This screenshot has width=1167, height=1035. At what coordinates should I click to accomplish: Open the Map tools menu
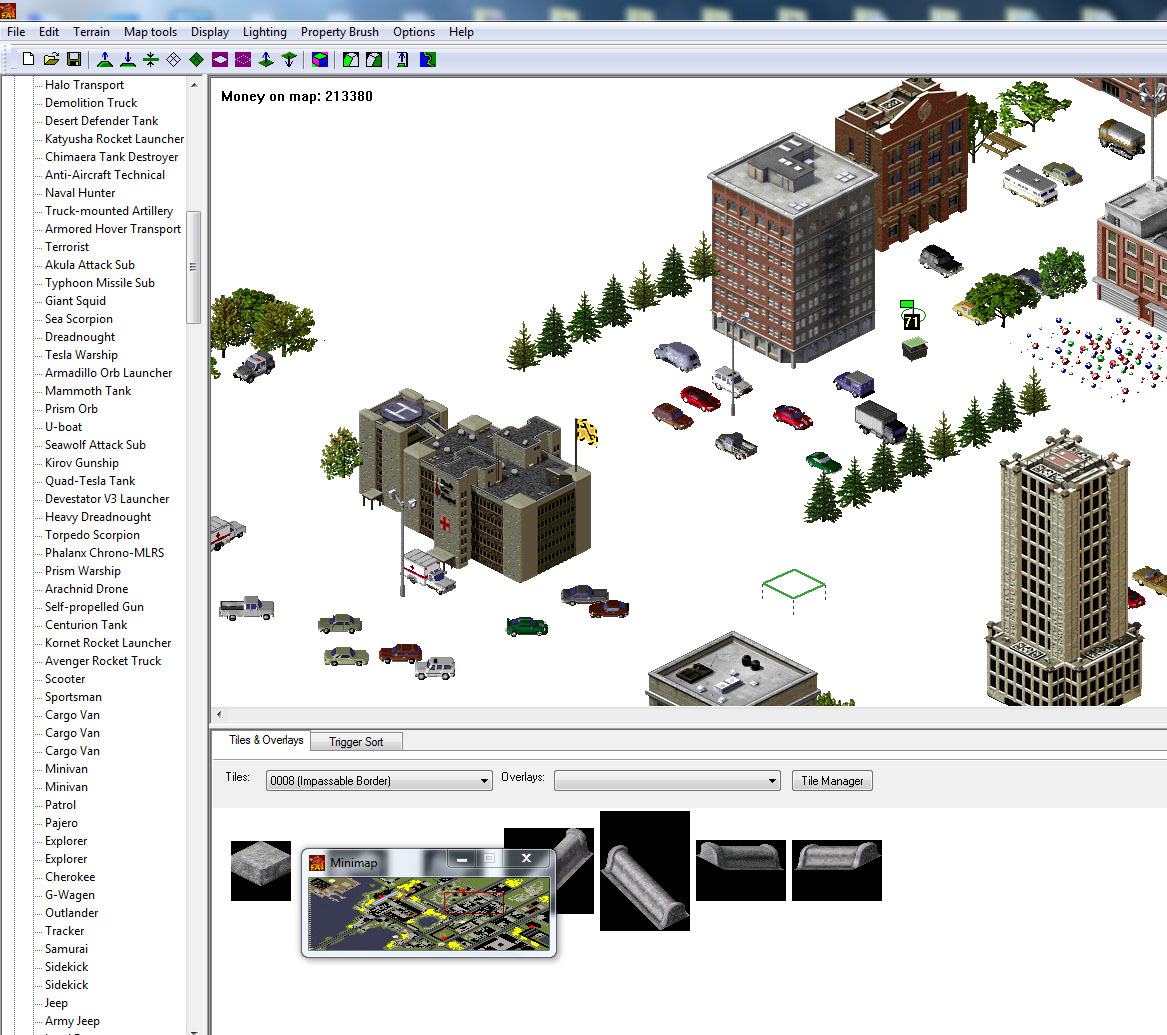(x=150, y=32)
